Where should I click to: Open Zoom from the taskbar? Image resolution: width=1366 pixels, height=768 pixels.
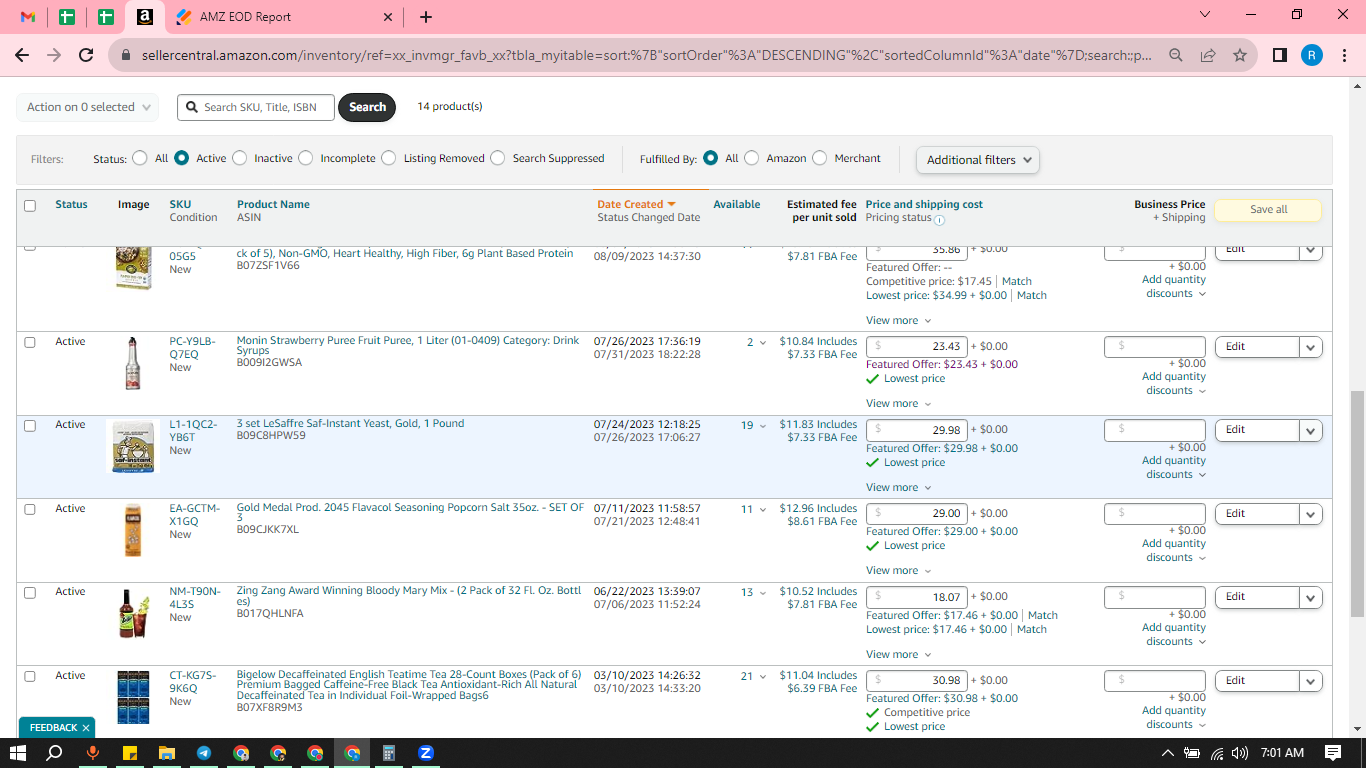(x=426, y=753)
